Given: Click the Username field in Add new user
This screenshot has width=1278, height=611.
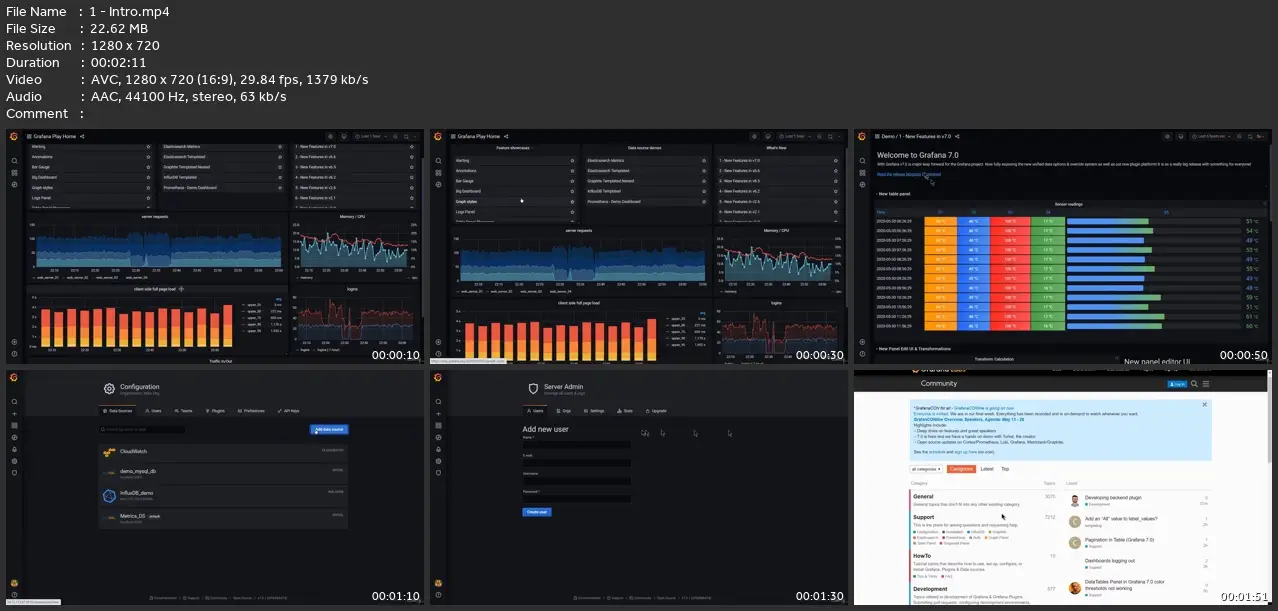Looking at the screenshot, I should pos(577,479).
